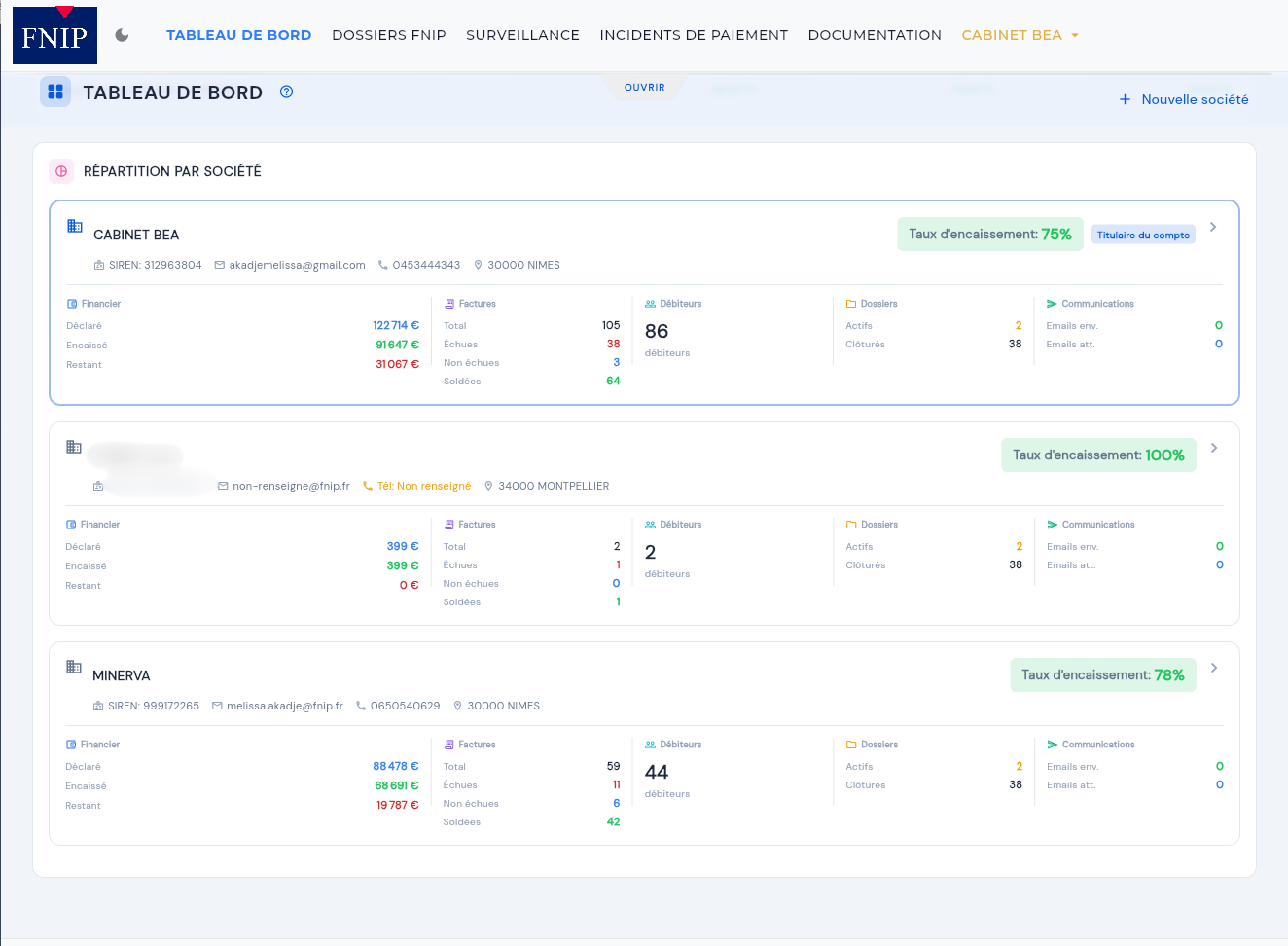Add a Nouvelle société
This screenshot has height=946, width=1288.
point(1184,99)
